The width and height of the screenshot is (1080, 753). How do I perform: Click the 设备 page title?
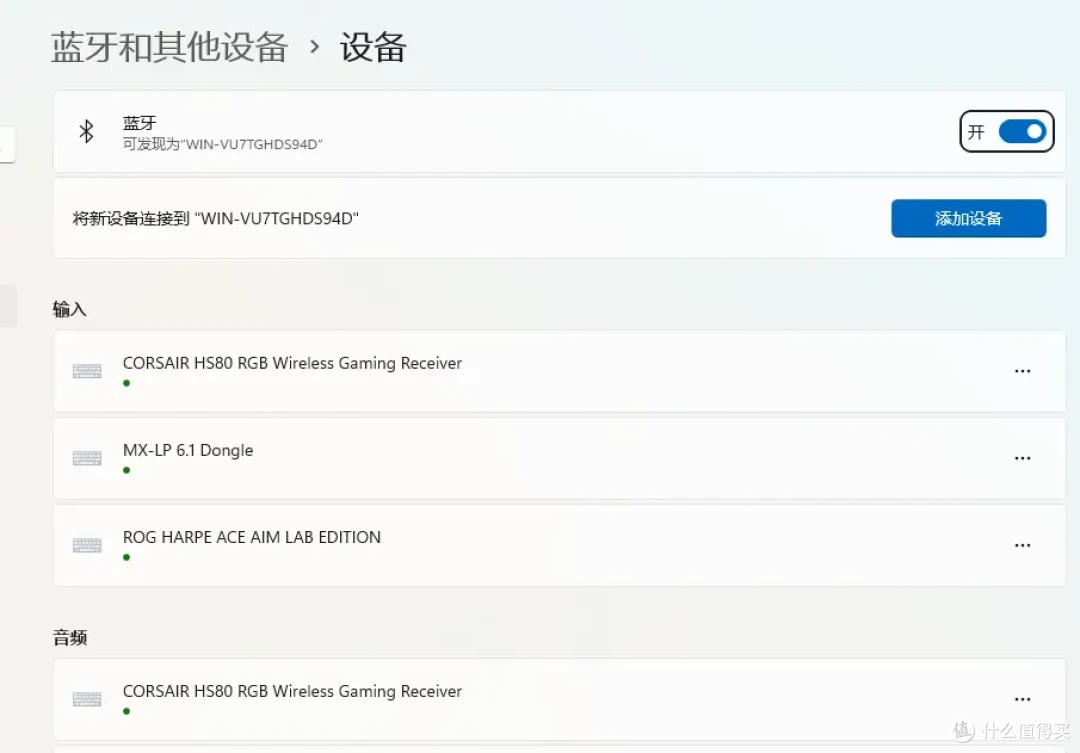point(373,48)
